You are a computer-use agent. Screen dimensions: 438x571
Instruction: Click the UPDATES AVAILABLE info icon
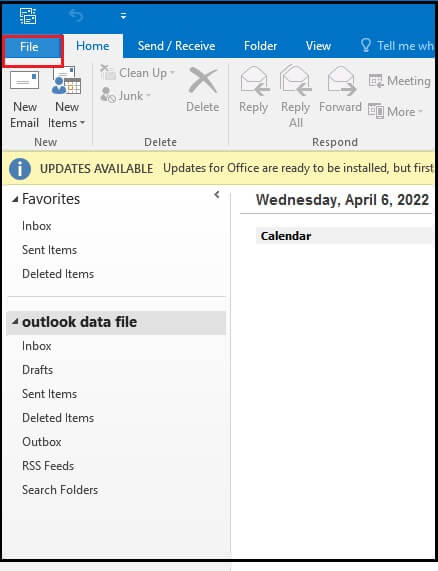20,169
